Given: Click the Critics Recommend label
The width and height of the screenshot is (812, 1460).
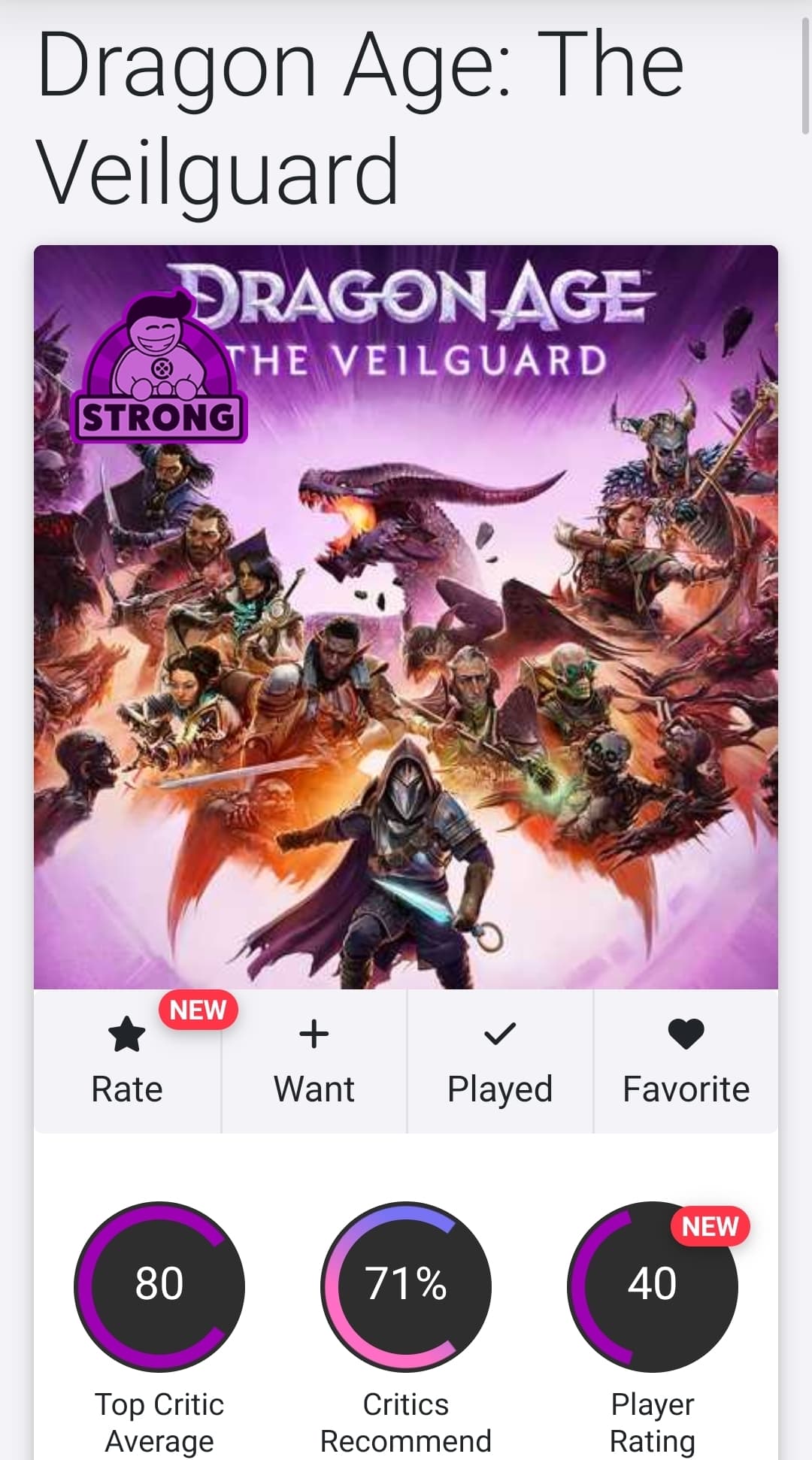Looking at the screenshot, I should 406,1422.
